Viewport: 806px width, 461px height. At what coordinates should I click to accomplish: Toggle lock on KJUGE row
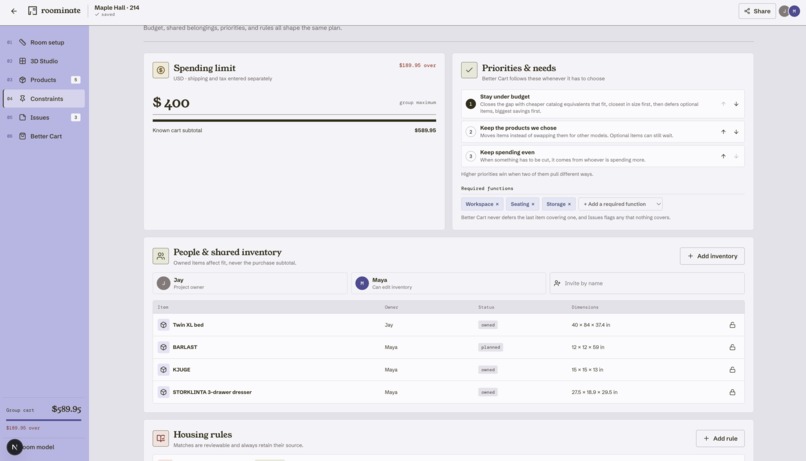coord(732,370)
